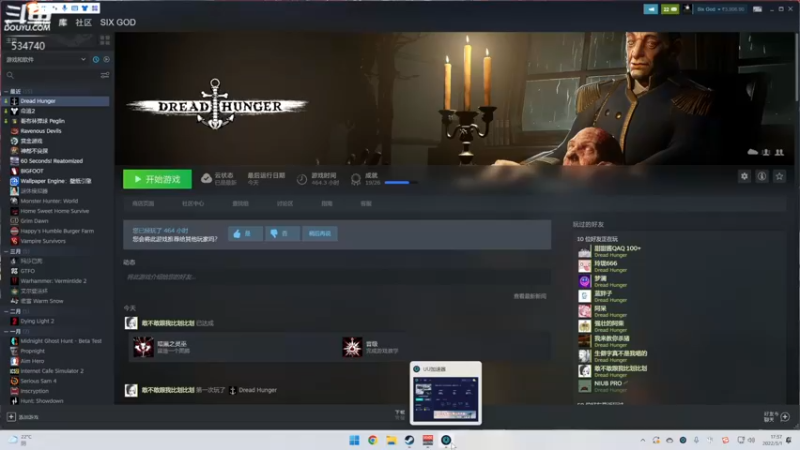Open the game info icon
800x450 pixels.
tap(762, 177)
